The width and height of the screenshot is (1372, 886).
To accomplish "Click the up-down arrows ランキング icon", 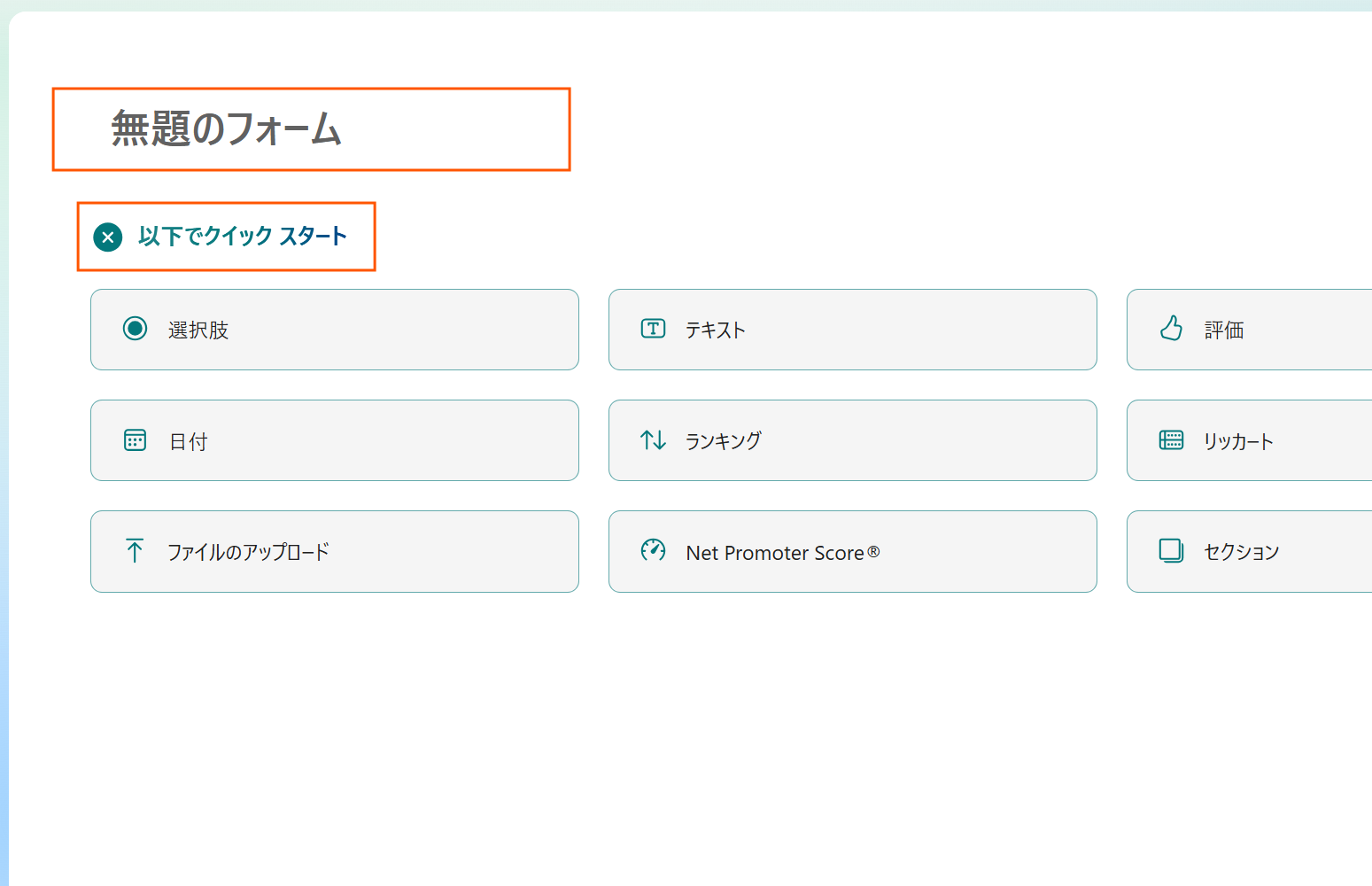I will [653, 440].
